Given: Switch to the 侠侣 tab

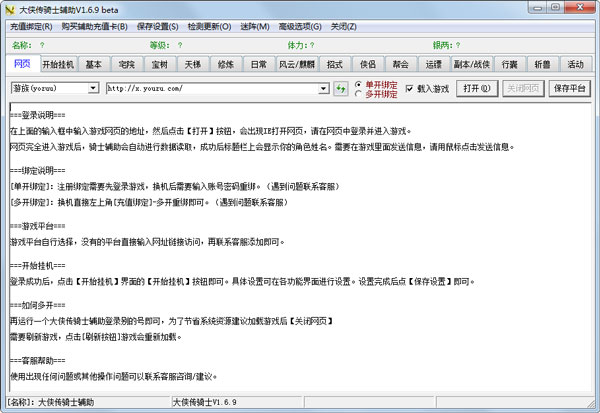Looking at the screenshot, I should tap(367, 64).
